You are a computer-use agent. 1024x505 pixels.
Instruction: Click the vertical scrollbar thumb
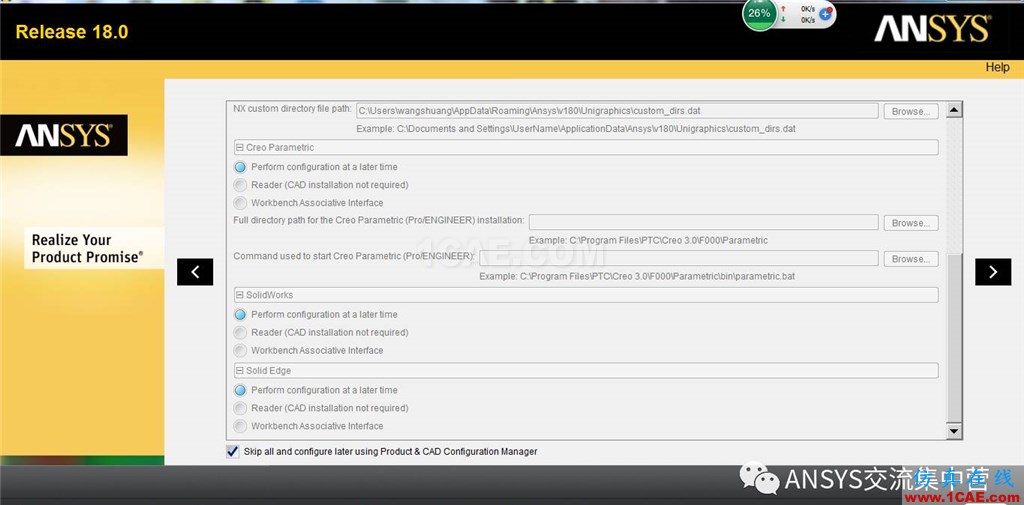click(954, 338)
